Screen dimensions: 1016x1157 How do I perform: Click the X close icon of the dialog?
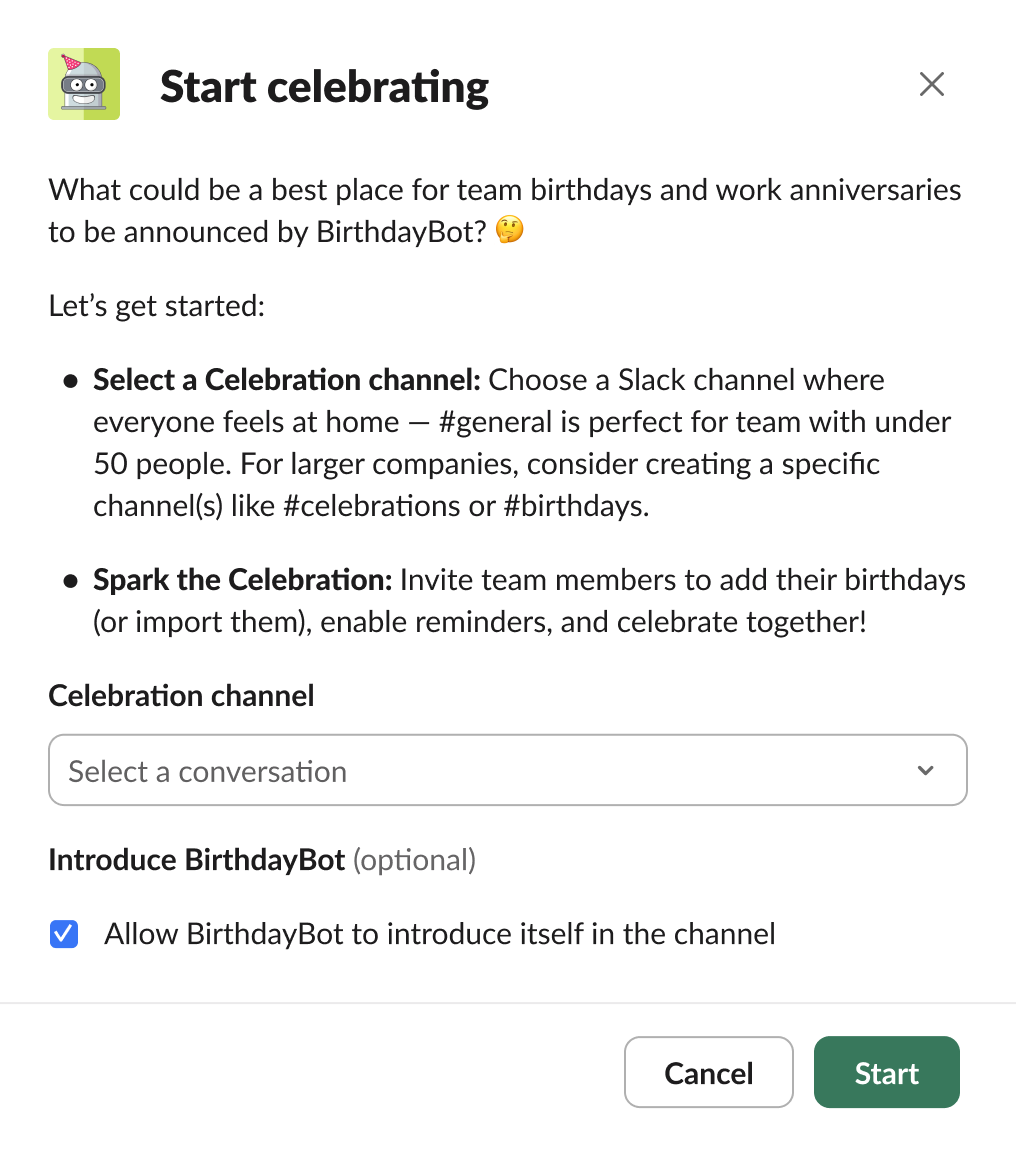(x=932, y=84)
